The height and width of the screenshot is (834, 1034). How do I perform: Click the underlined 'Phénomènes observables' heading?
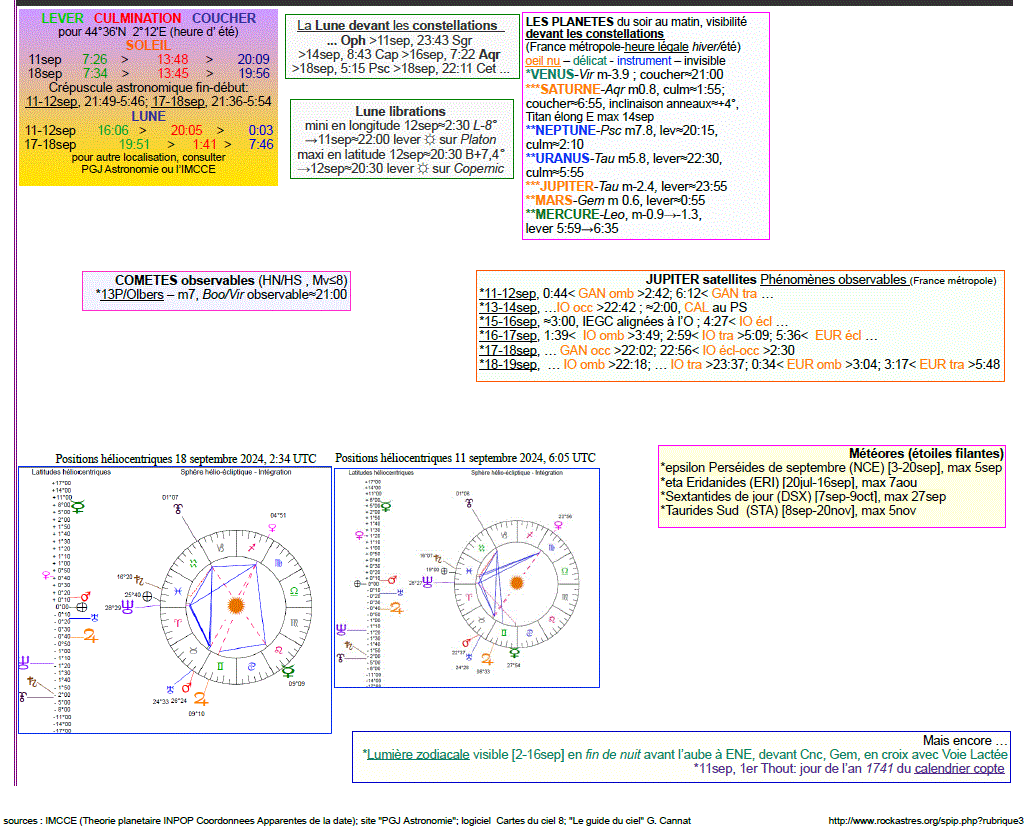point(834,280)
